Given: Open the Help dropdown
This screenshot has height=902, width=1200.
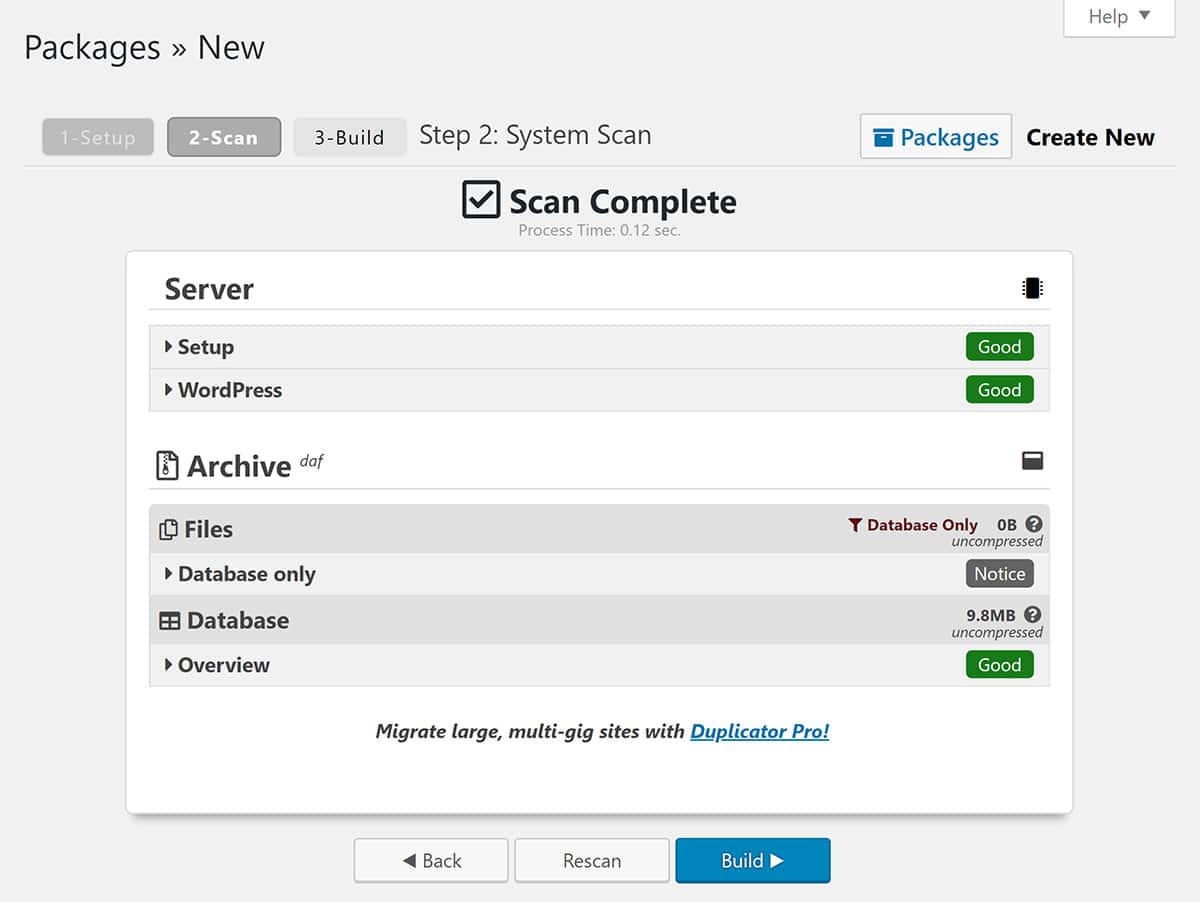Looking at the screenshot, I should [x=1119, y=17].
